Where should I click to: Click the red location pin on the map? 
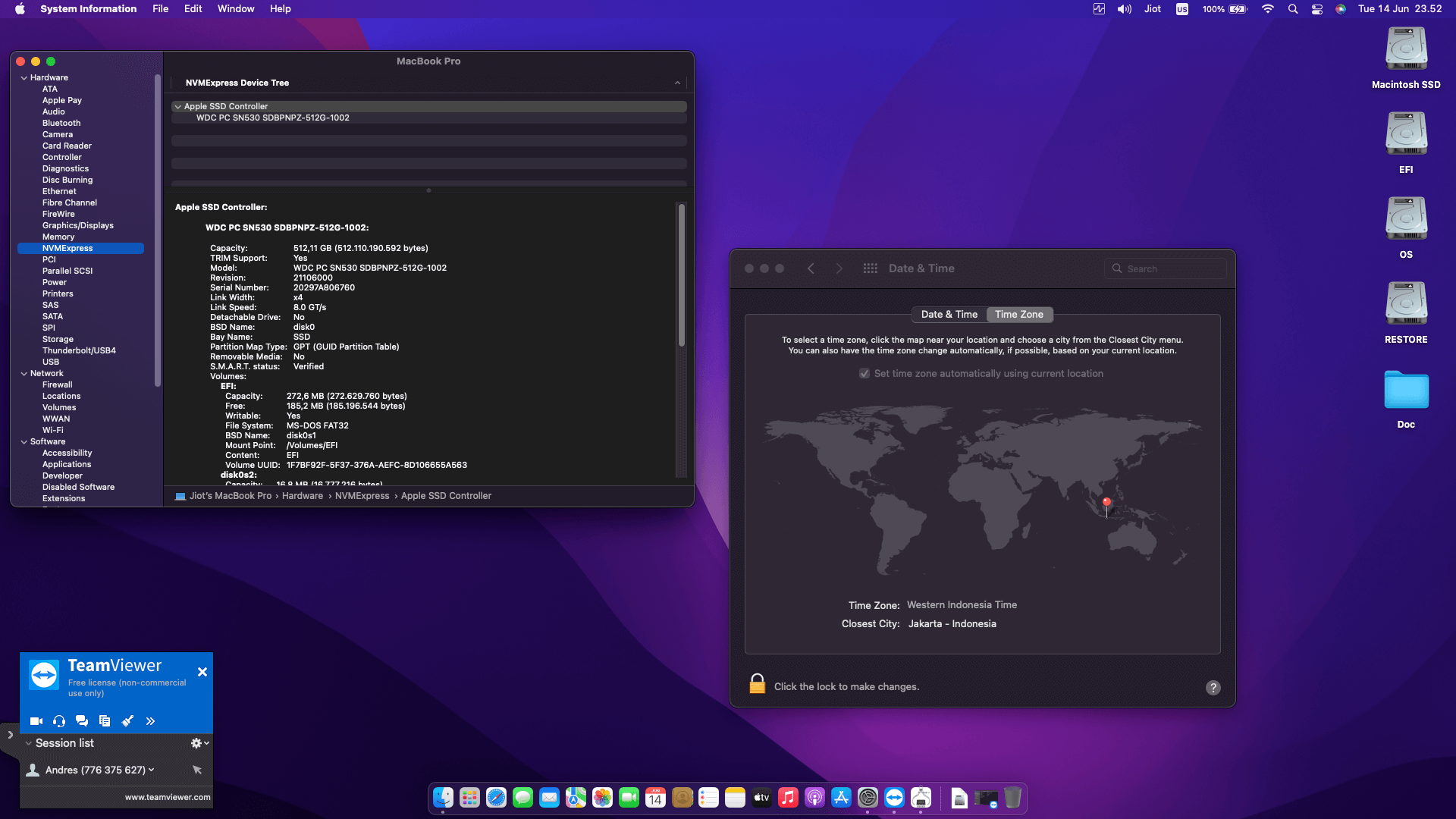pyautogui.click(x=1106, y=504)
